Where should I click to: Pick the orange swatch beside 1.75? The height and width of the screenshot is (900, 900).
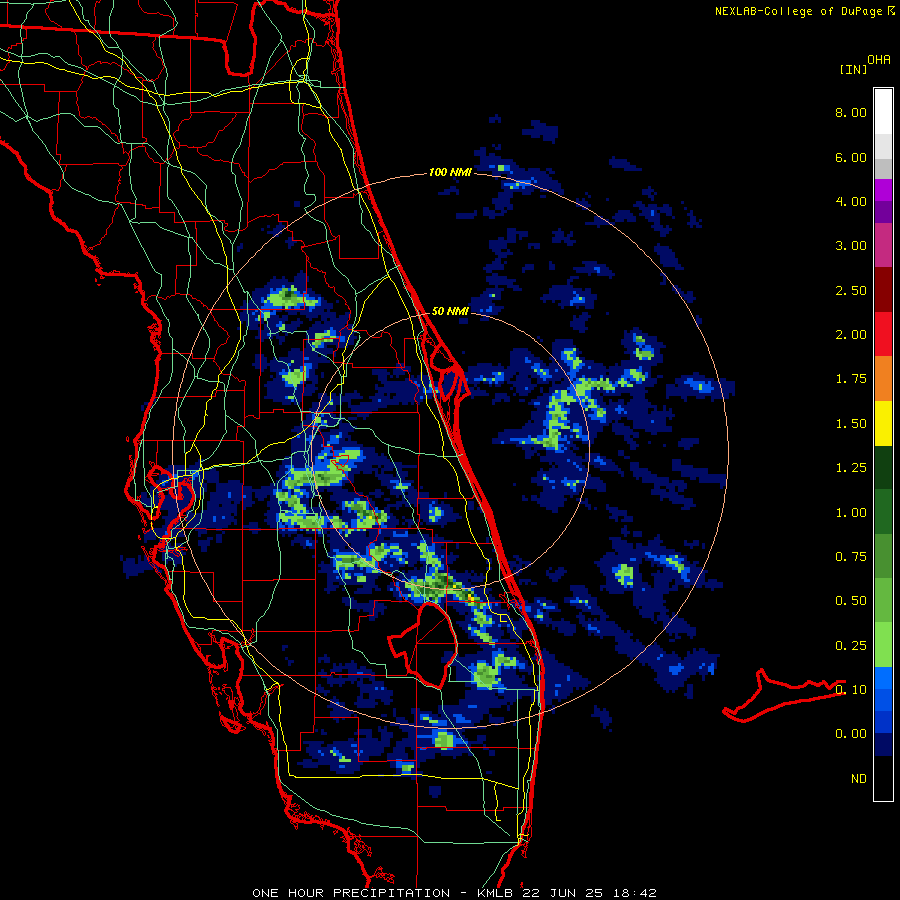tap(883, 379)
